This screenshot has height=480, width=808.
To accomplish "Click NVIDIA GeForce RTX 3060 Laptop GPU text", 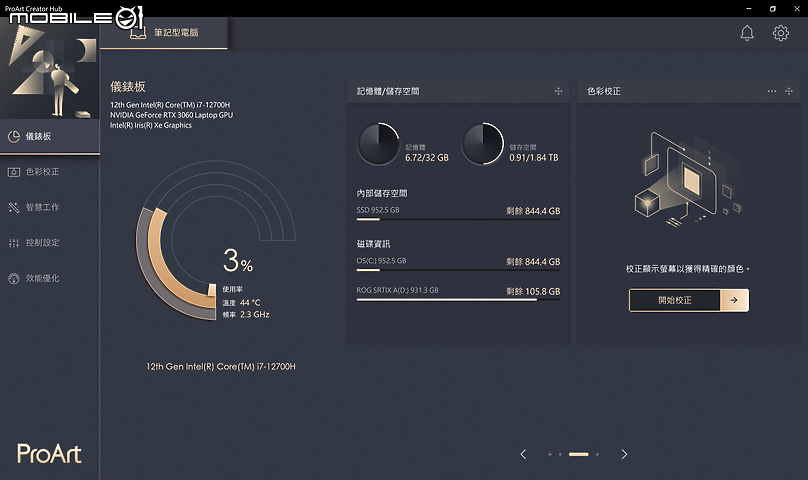I will pyautogui.click(x=172, y=115).
